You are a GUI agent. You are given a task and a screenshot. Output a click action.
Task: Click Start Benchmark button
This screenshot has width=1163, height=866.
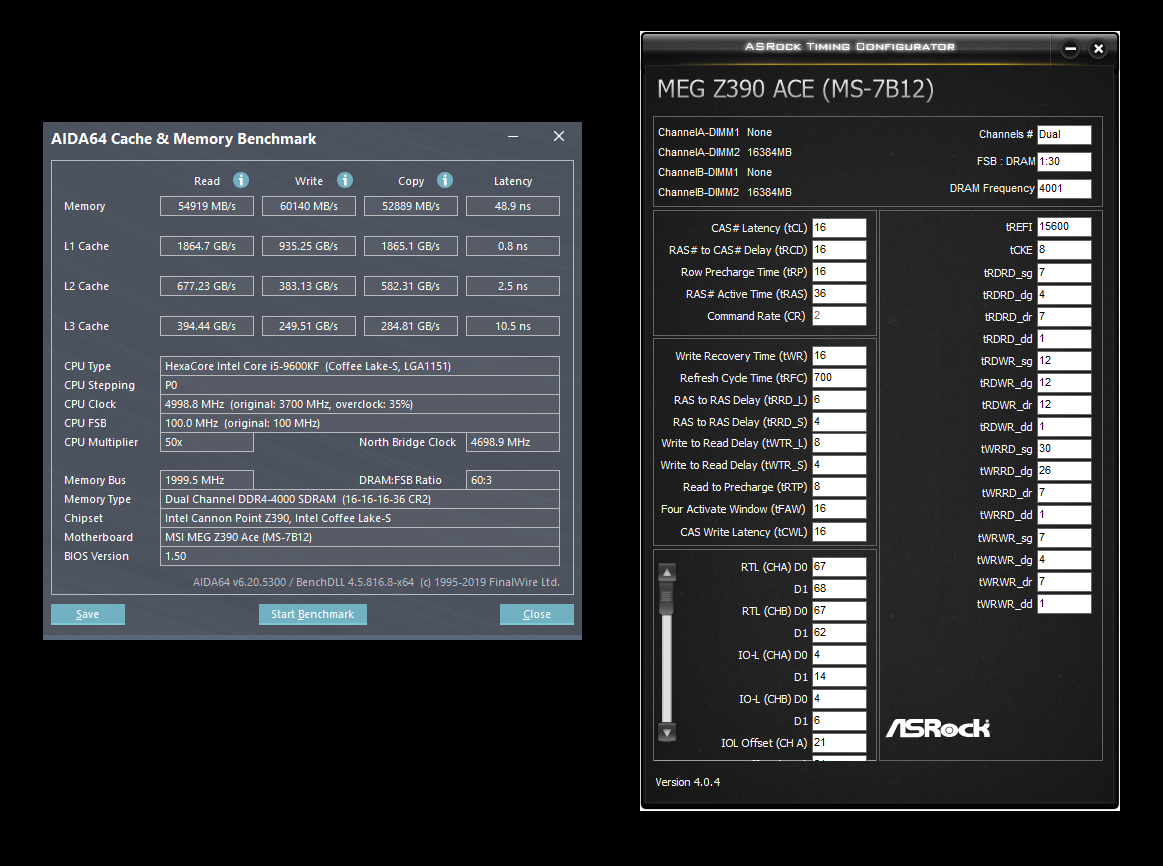pos(312,614)
